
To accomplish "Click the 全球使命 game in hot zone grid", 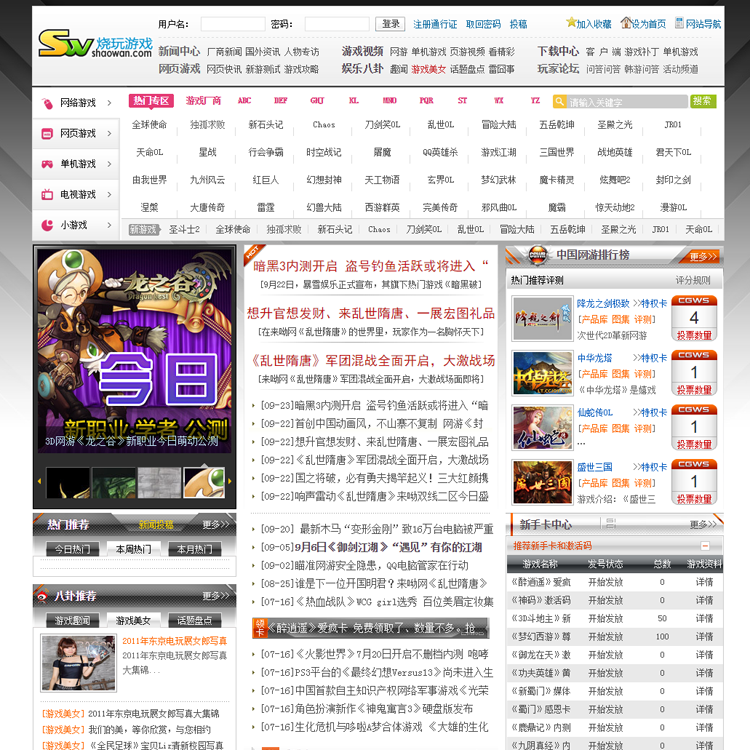I will 149,125.
